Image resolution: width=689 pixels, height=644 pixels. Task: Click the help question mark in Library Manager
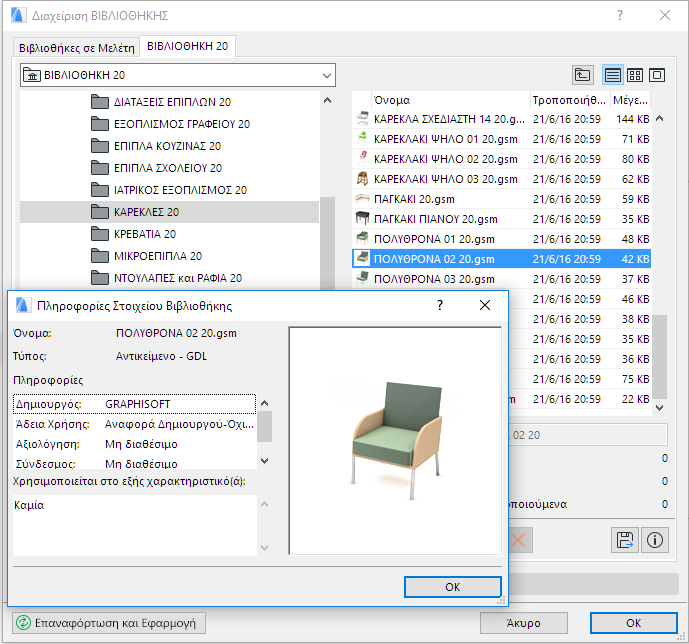[620, 15]
